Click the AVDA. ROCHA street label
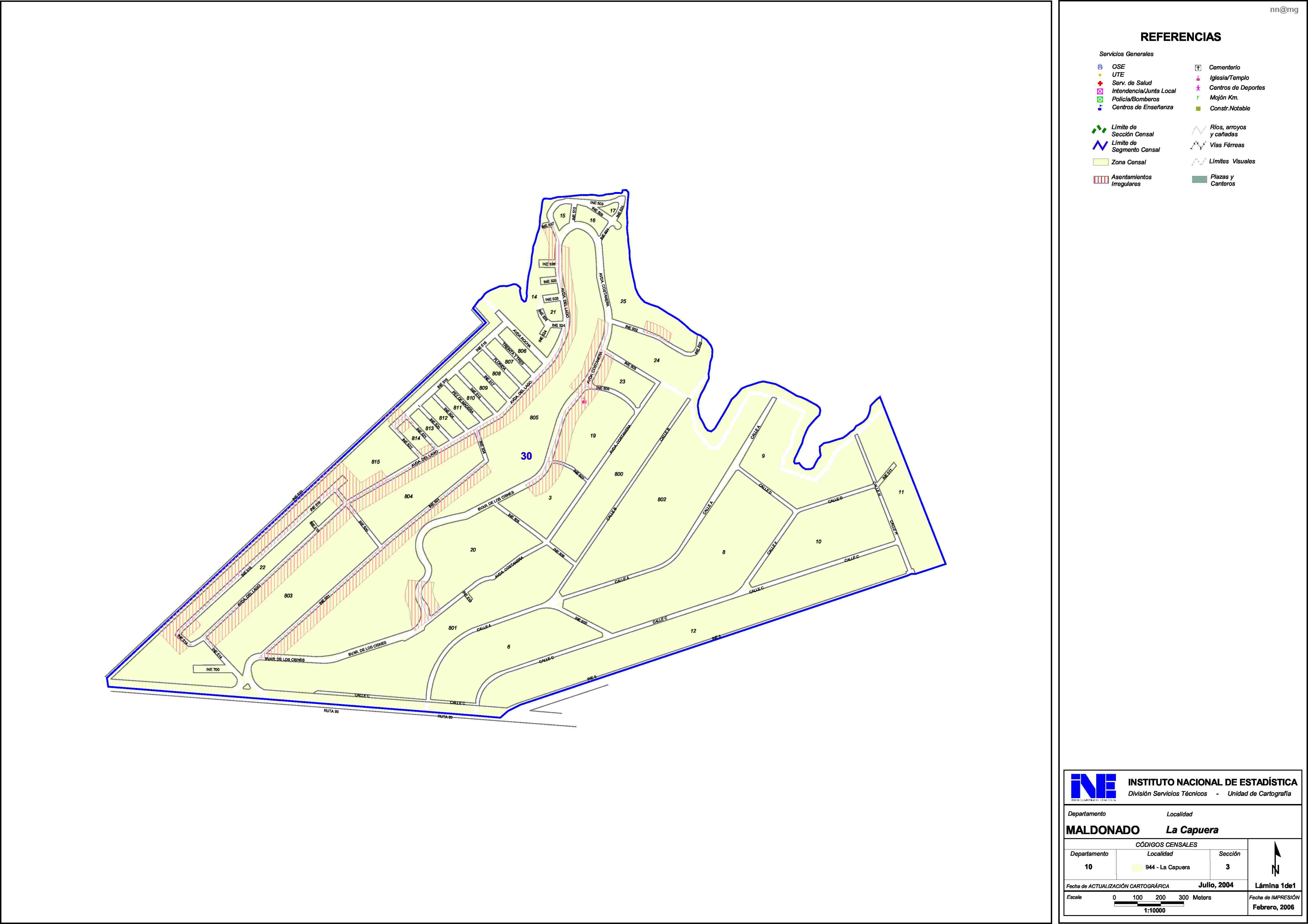 [521, 338]
